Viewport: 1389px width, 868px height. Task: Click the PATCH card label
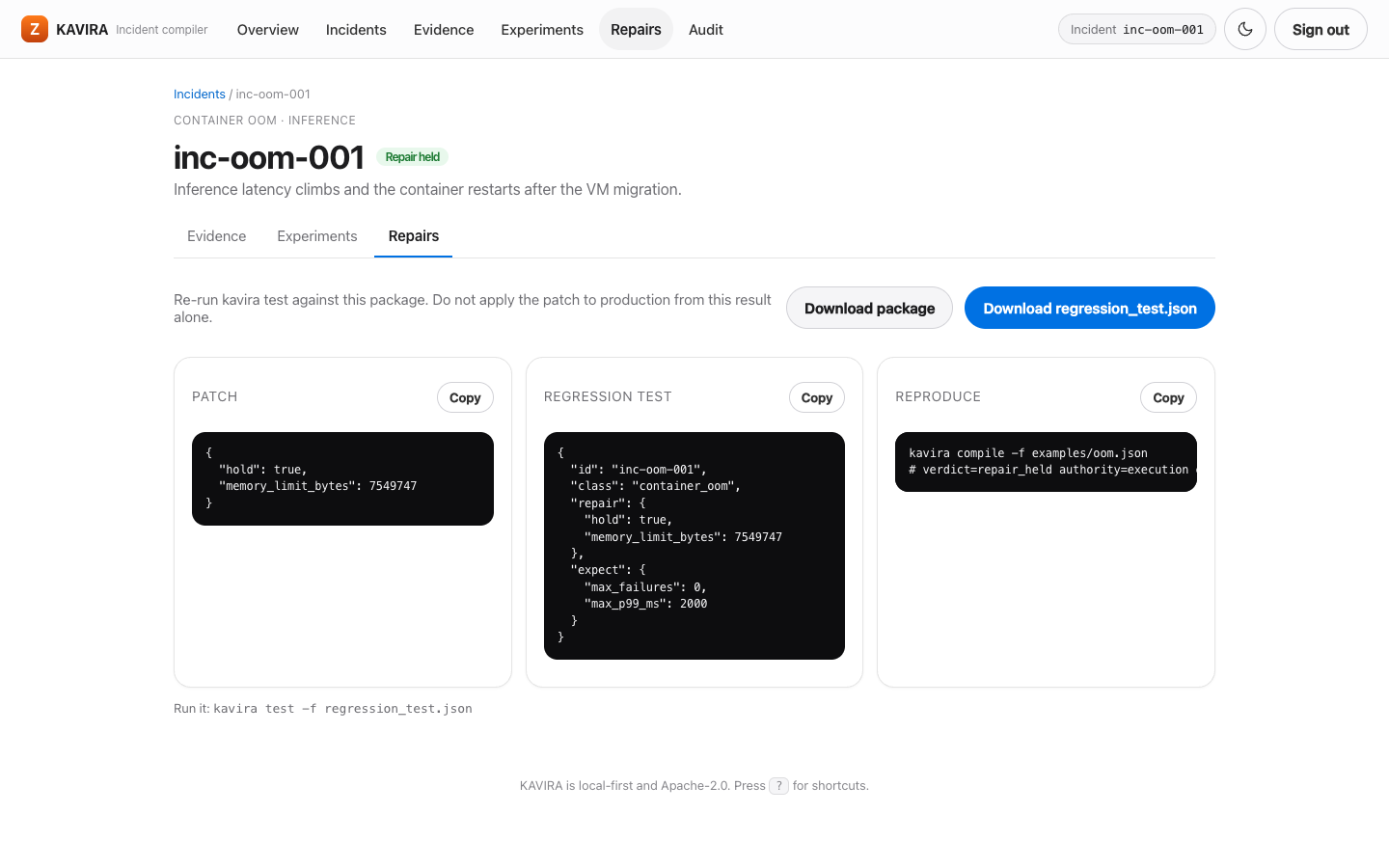coord(215,396)
